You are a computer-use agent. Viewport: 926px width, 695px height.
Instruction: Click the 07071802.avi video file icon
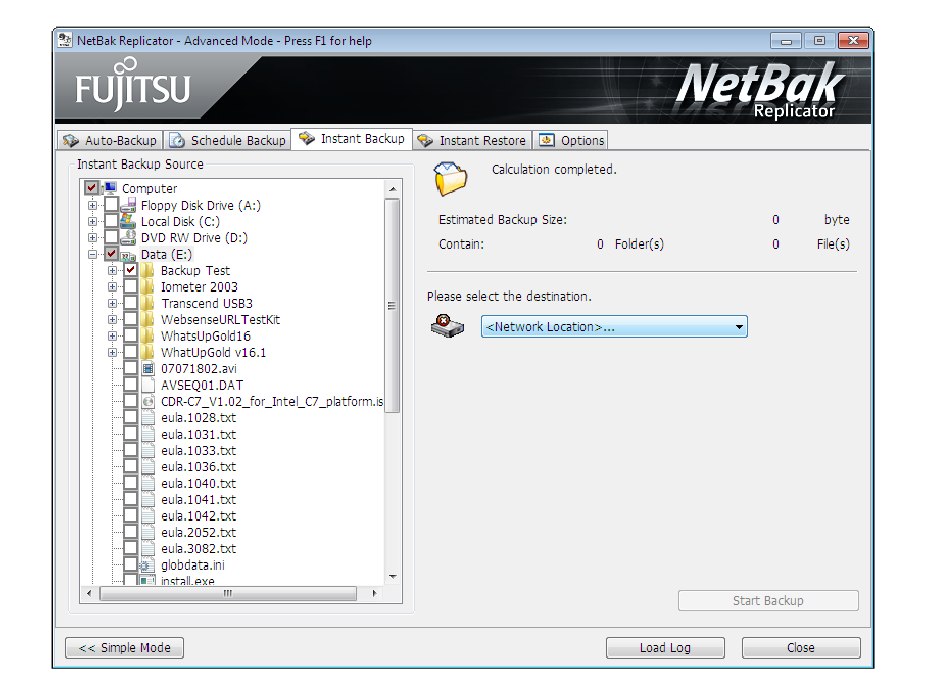coord(148,368)
